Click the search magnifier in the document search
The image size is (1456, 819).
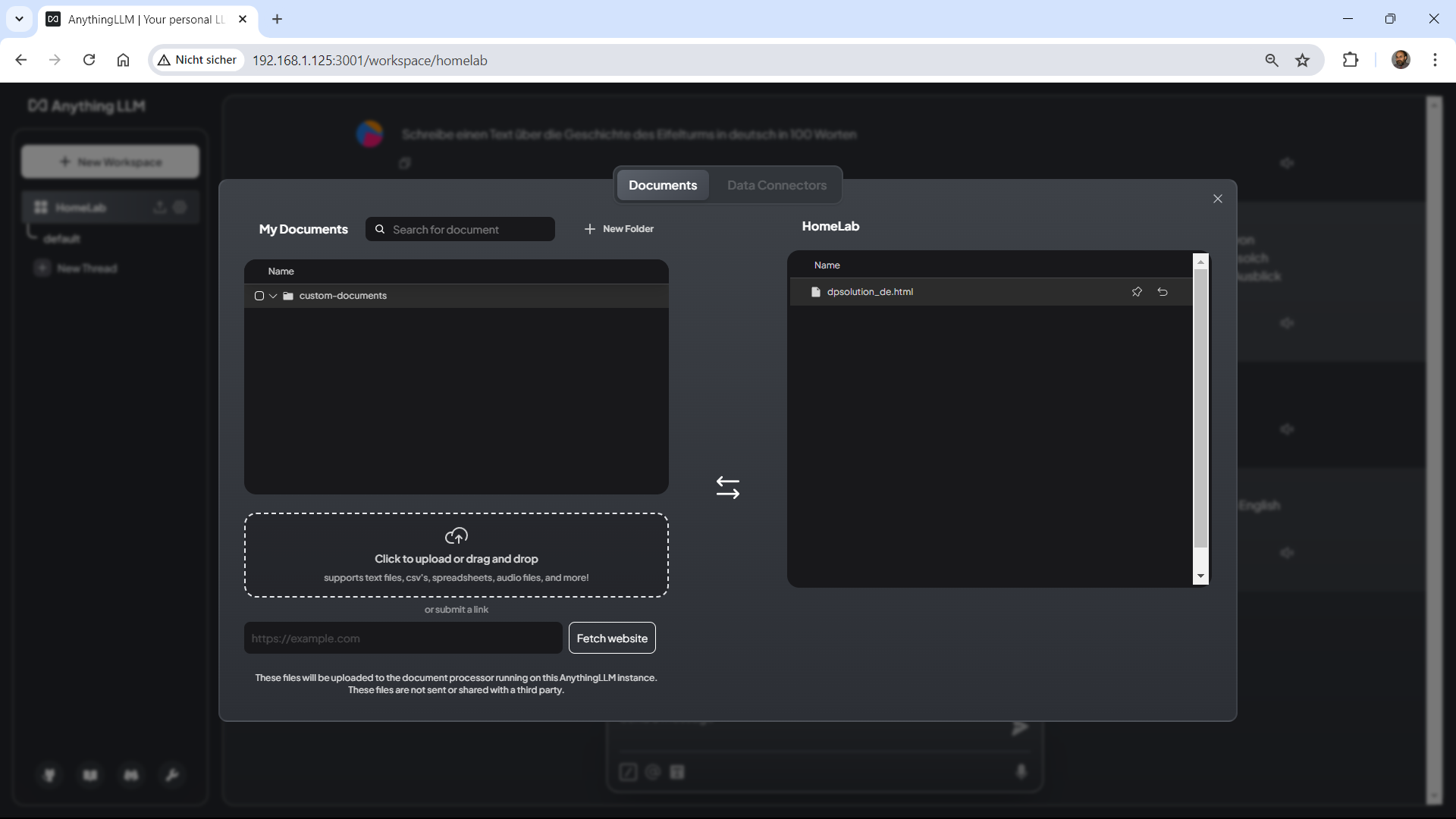(380, 229)
